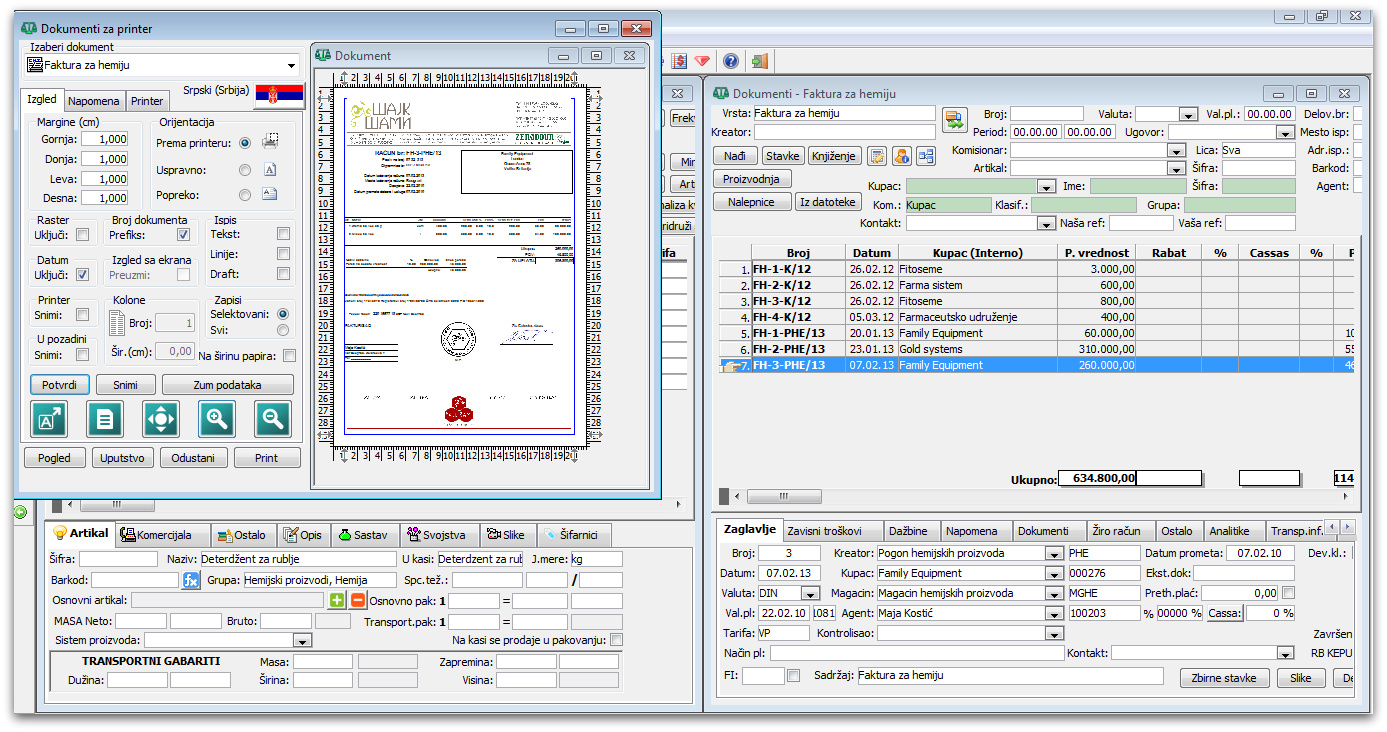Click the four-arrow move icon in print dialog

pos(161,420)
